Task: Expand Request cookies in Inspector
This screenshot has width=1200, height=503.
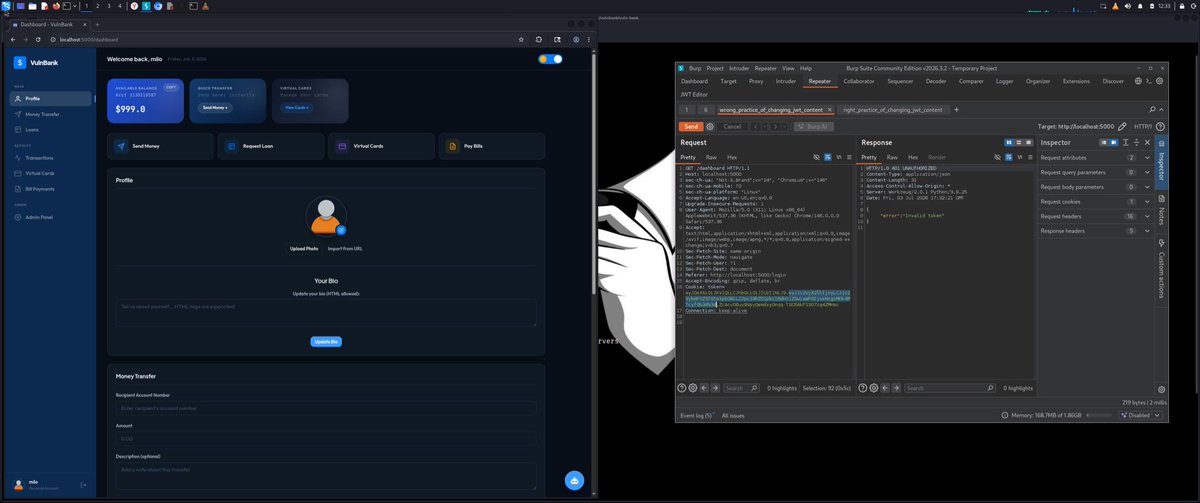Action: coord(1096,201)
